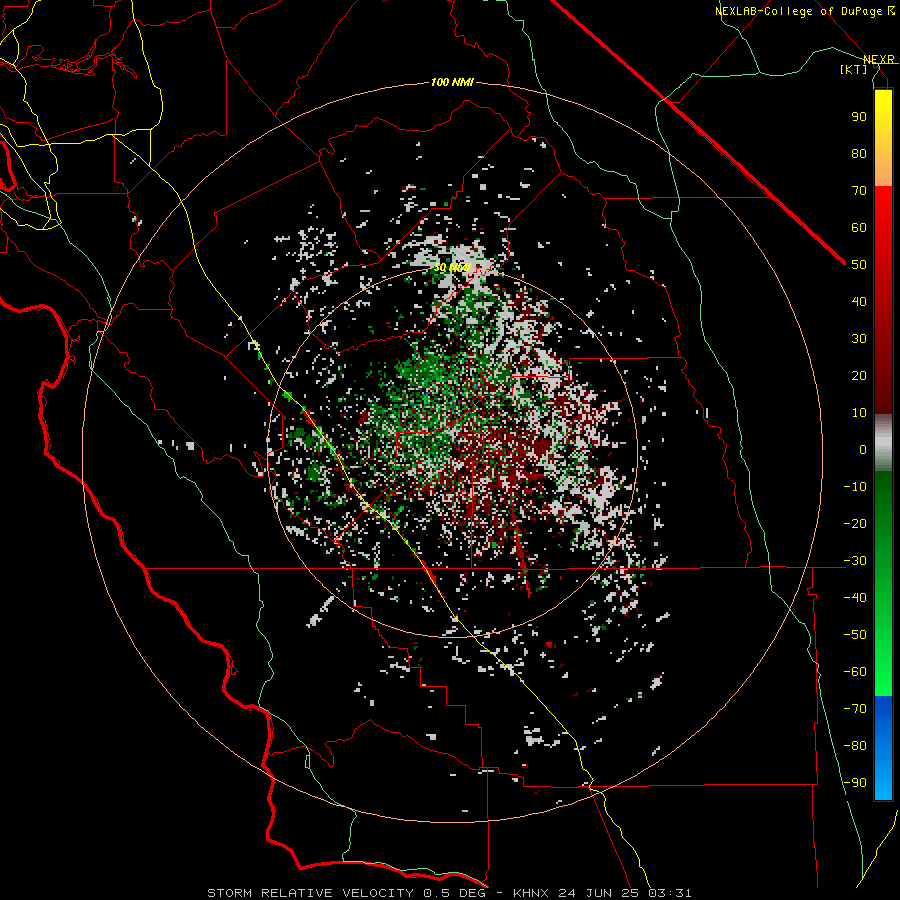Click the 50 NMI range ring label
Screen dimensions: 900x900
pyautogui.click(x=452, y=267)
